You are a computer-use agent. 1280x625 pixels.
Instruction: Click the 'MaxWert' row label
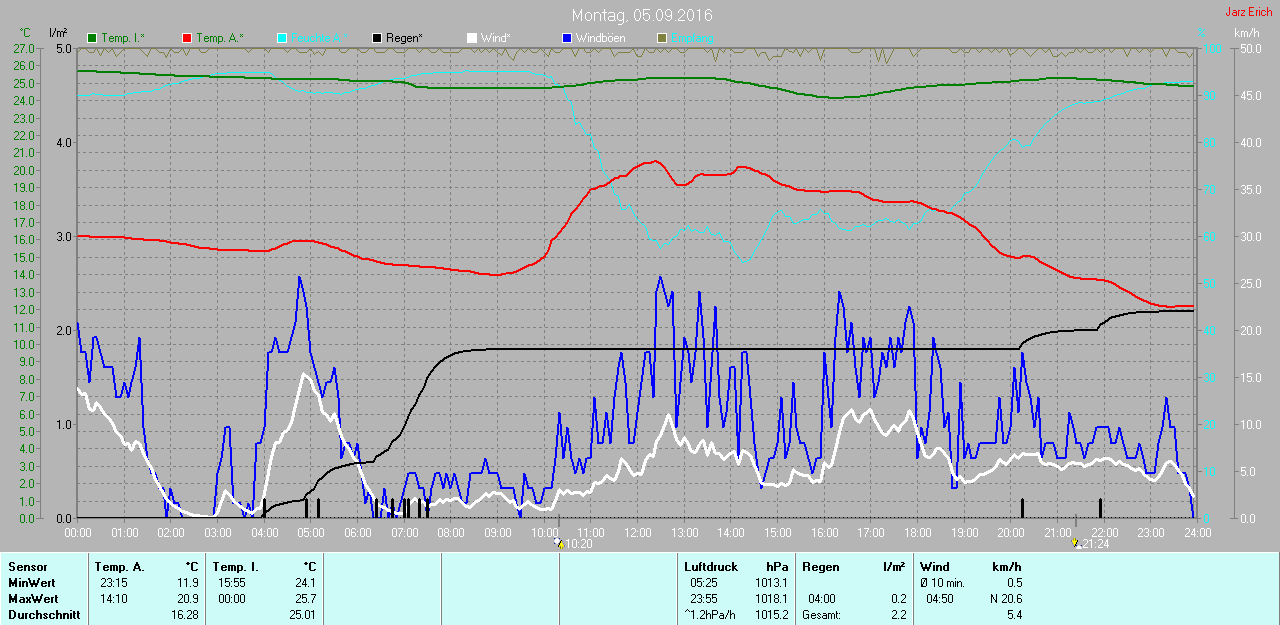point(31,599)
